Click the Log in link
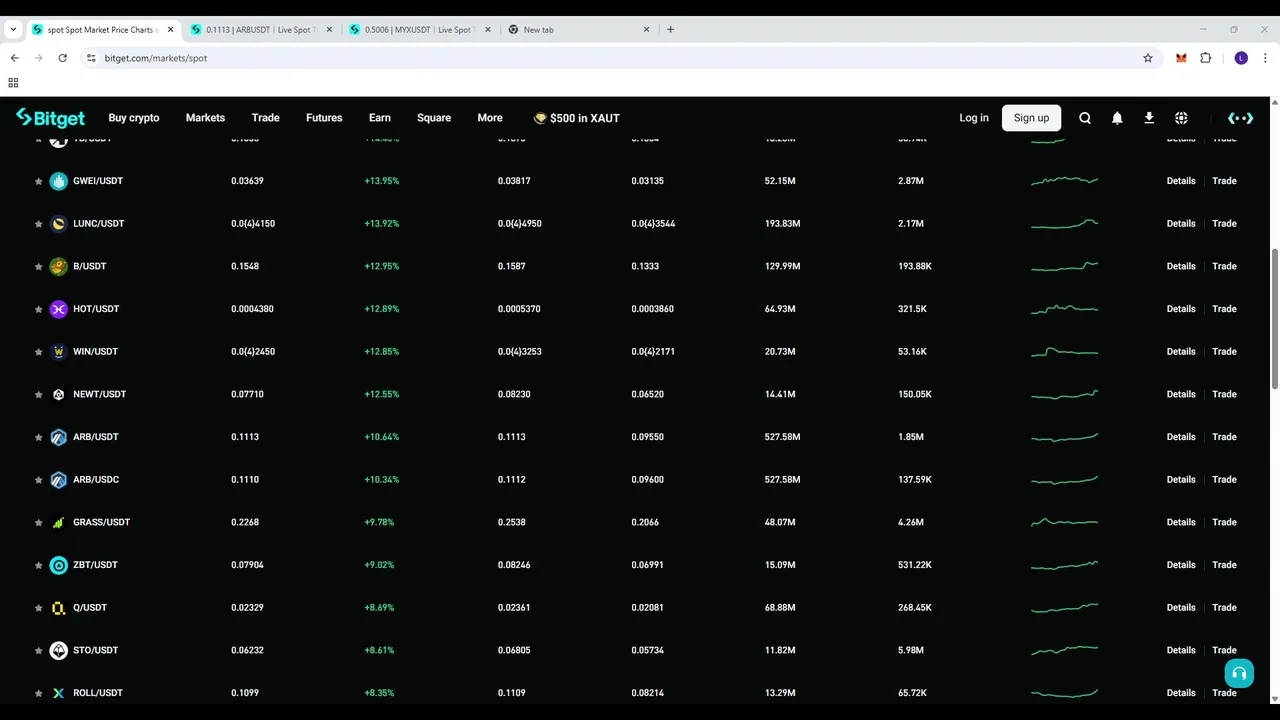Viewport: 1280px width, 720px height. [974, 118]
